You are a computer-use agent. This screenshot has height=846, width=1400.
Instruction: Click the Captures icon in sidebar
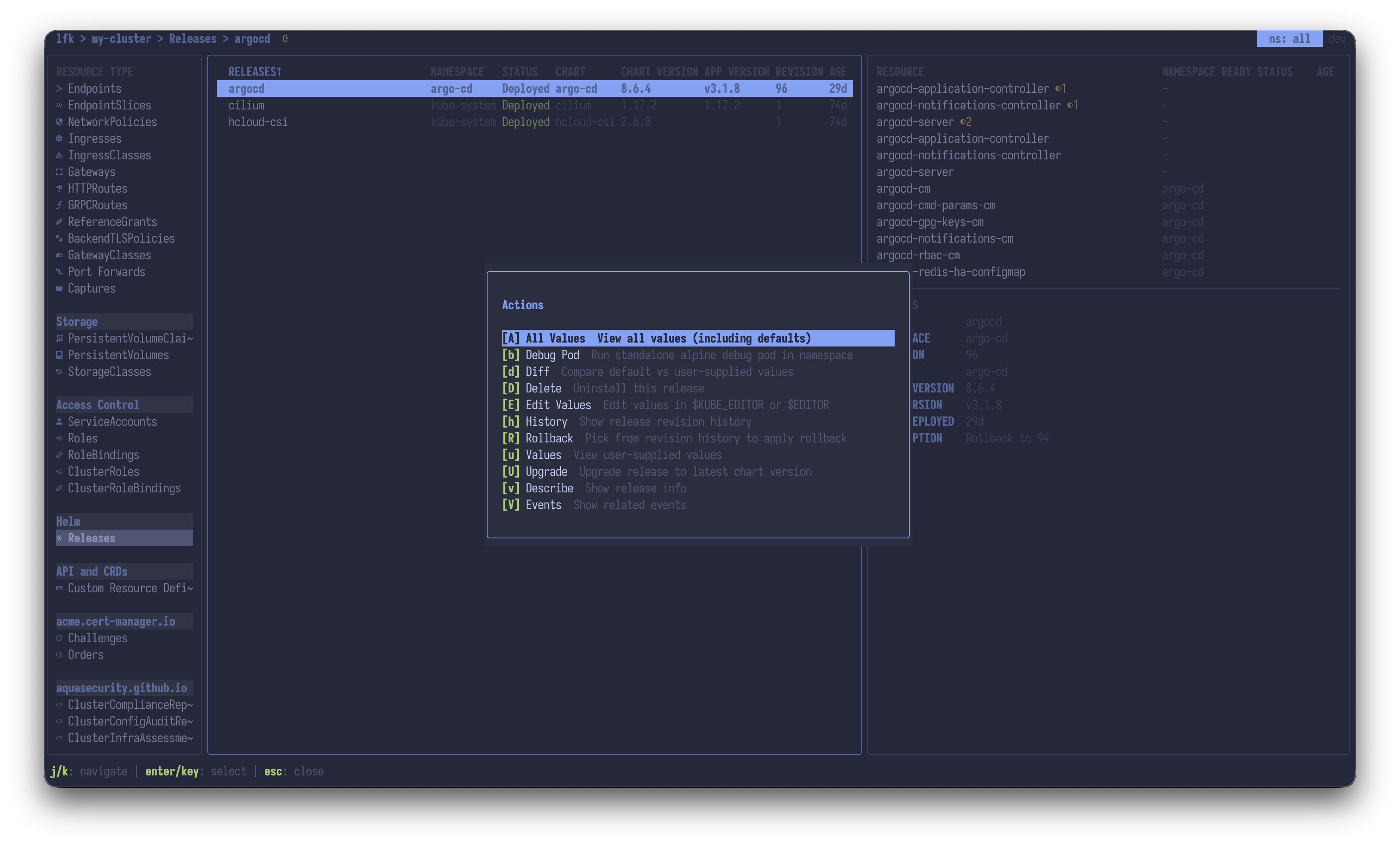point(59,289)
